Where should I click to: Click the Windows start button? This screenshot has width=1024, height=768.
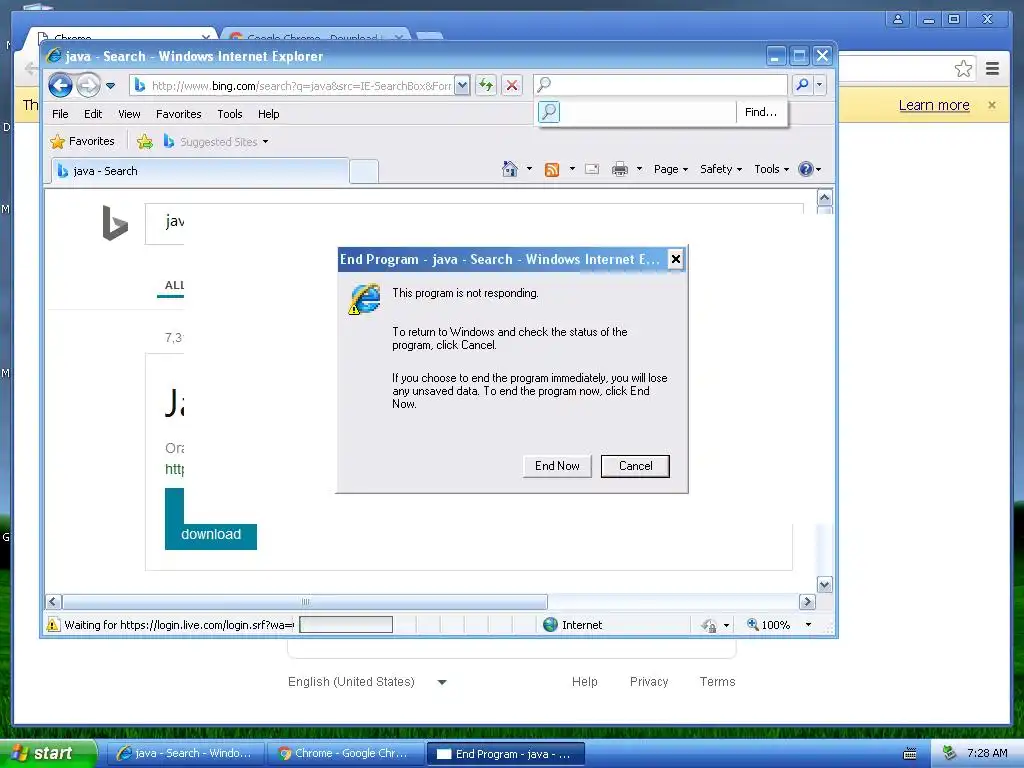(x=48, y=754)
